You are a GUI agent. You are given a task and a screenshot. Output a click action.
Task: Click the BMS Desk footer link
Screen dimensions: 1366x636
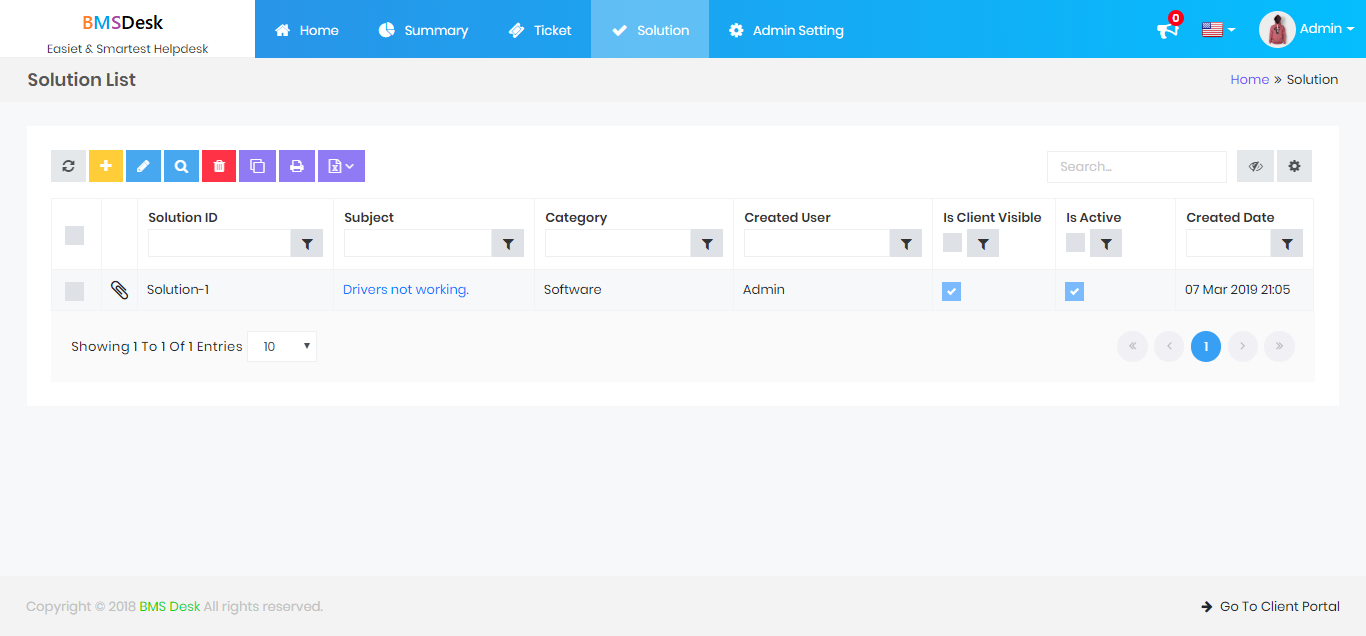170,606
